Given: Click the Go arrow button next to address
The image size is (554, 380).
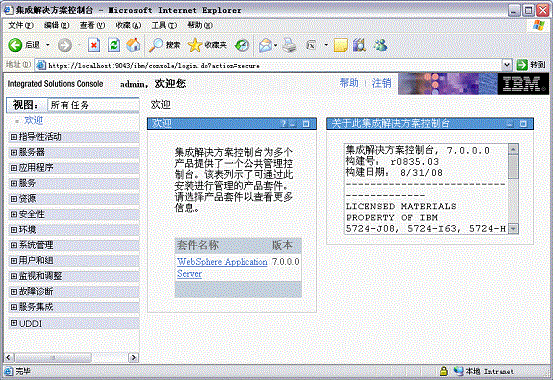Looking at the screenshot, I should [x=521, y=65].
